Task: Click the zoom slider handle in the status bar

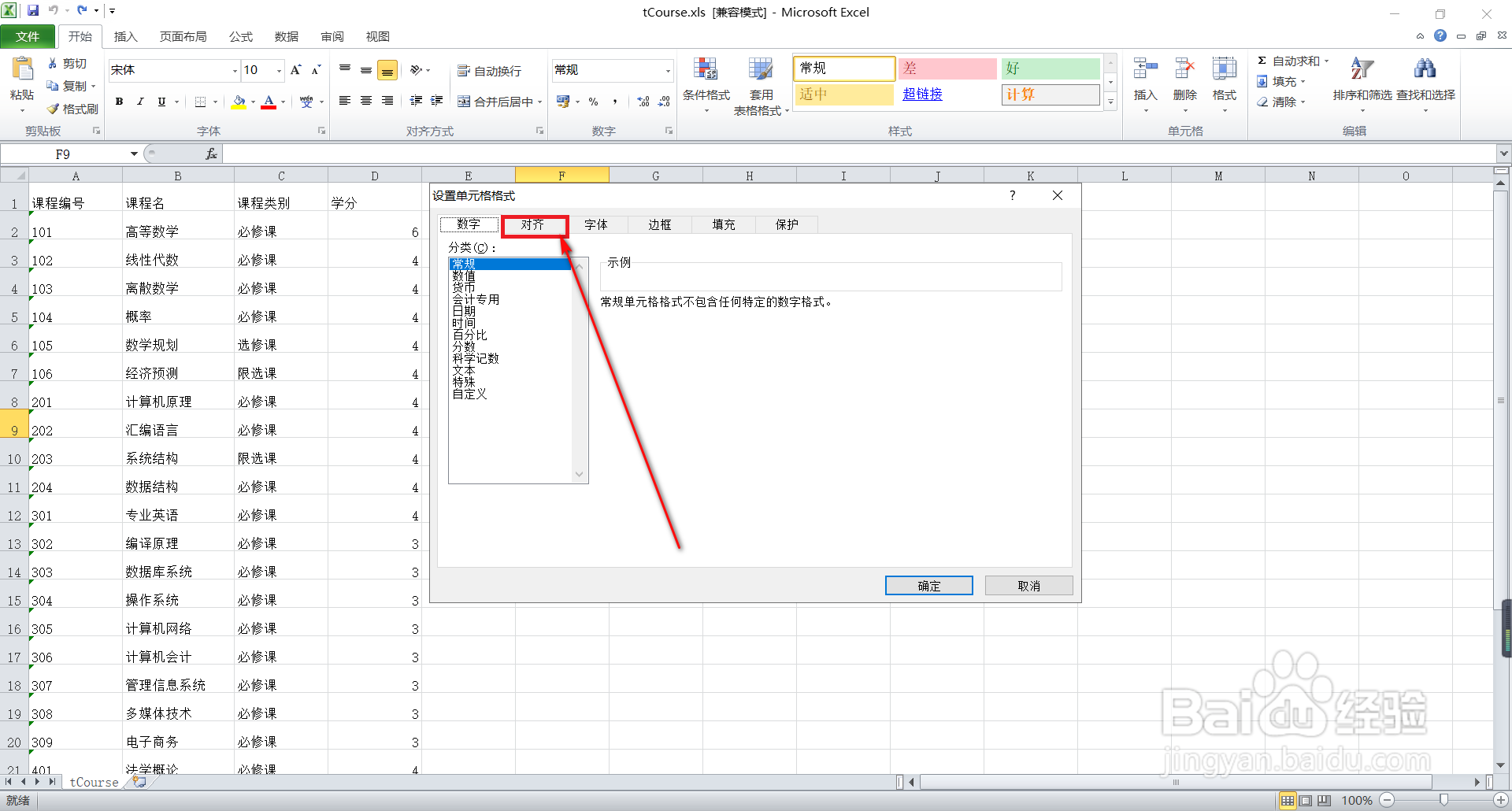Action: pos(1443,801)
